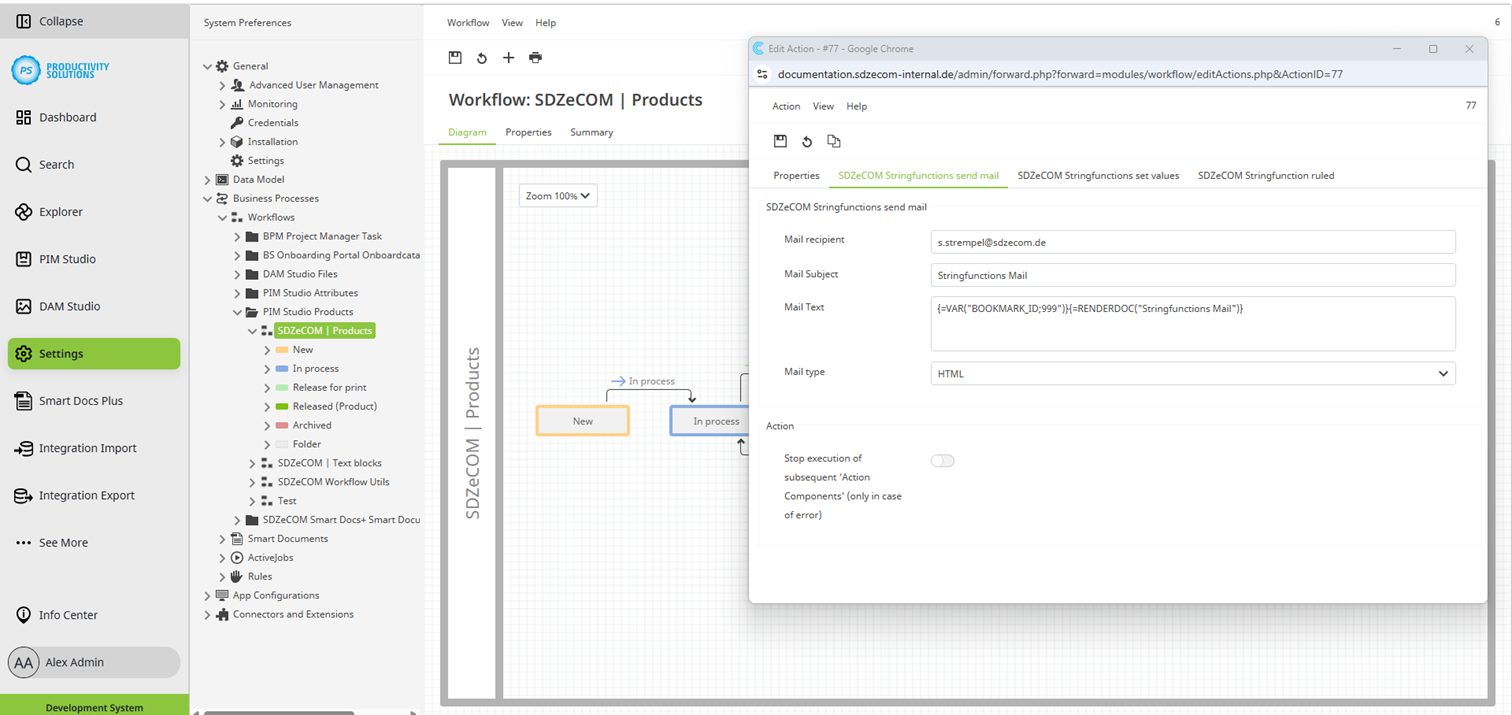Screen dimensions: 1512x715
Task: Open the Zoom 100% dropdown
Action: [558, 196]
